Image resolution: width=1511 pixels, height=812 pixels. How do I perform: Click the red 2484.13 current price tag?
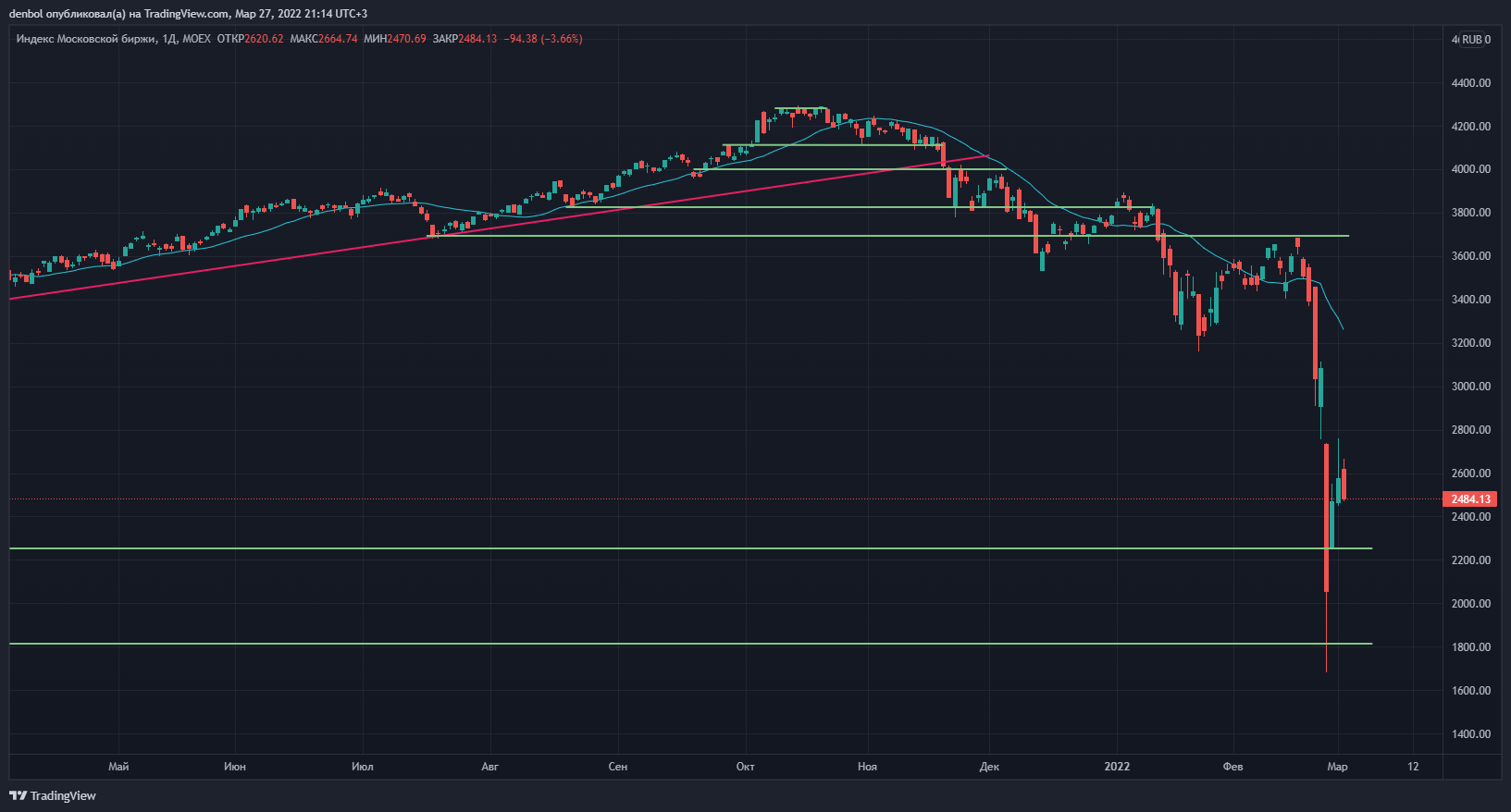pyautogui.click(x=1469, y=499)
